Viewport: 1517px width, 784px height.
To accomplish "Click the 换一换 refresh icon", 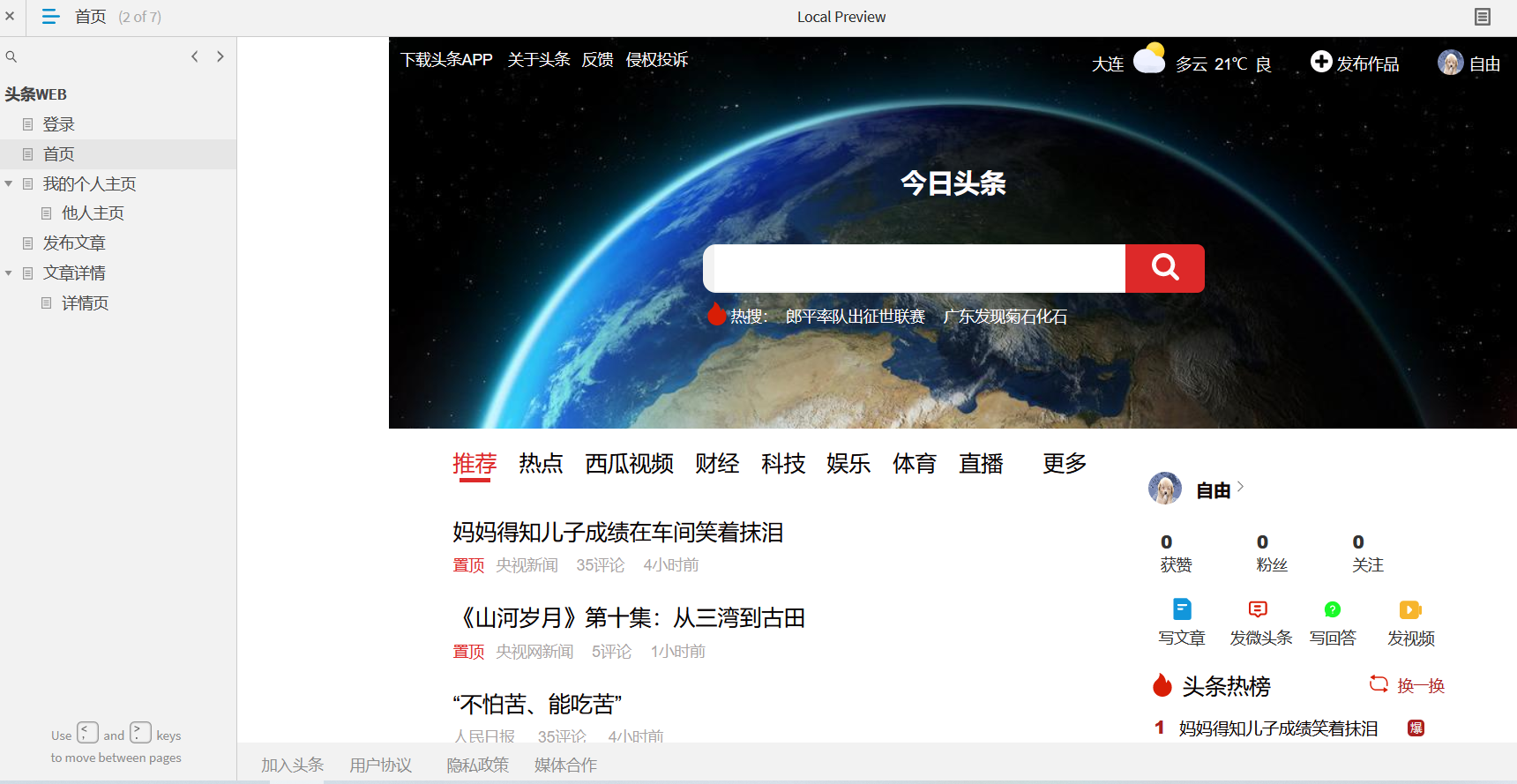I will pyautogui.click(x=1379, y=683).
